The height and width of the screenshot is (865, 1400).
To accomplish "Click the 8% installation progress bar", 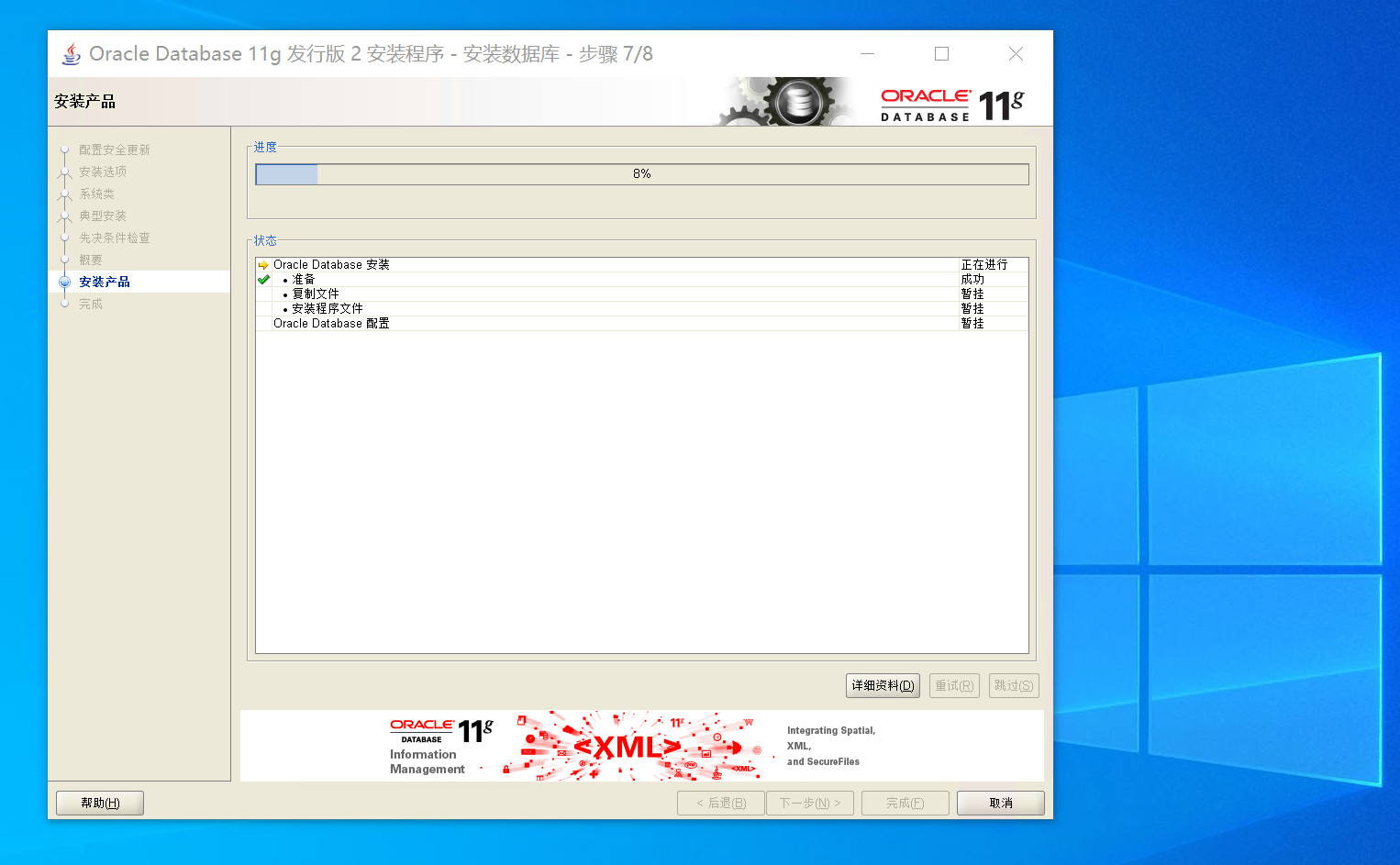I will [641, 174].
